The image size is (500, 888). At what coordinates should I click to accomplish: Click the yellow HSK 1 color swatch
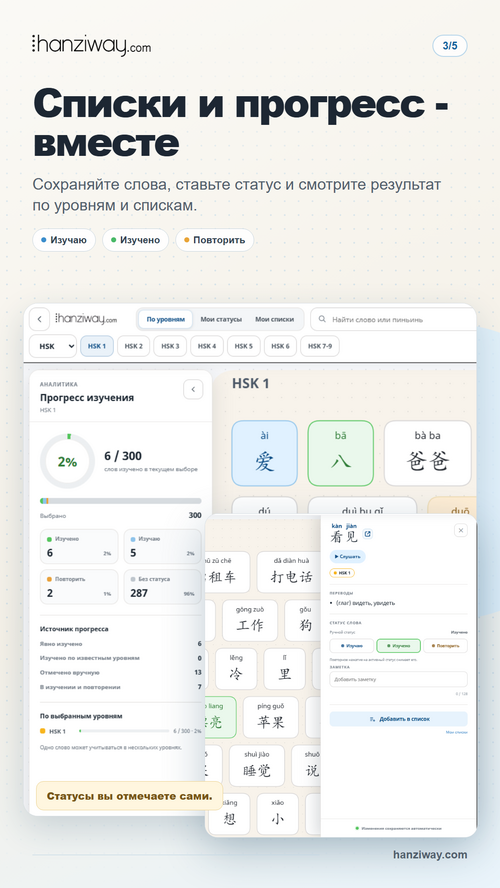(x=42, y=731)
